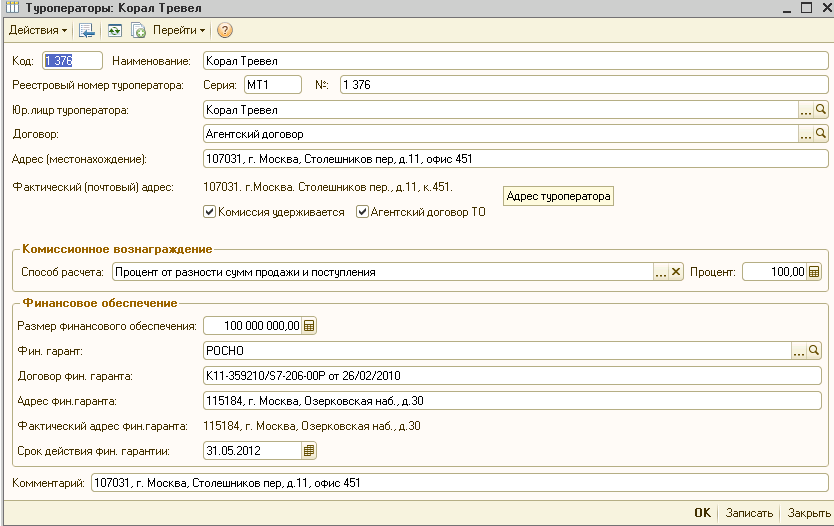Open the Действия dropdown menu
The width and height of the screenshot is (834, 526).
click(38, 30)
